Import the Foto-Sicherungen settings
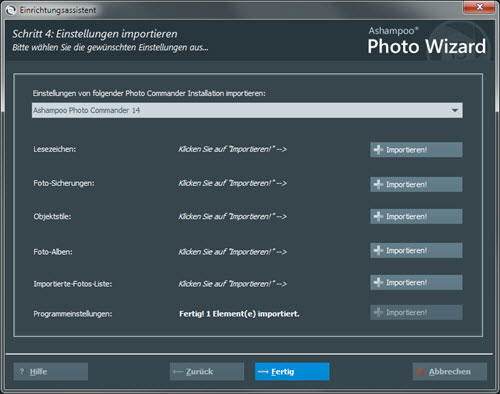The width and height of the screenshot is (500, 394). 416,184
